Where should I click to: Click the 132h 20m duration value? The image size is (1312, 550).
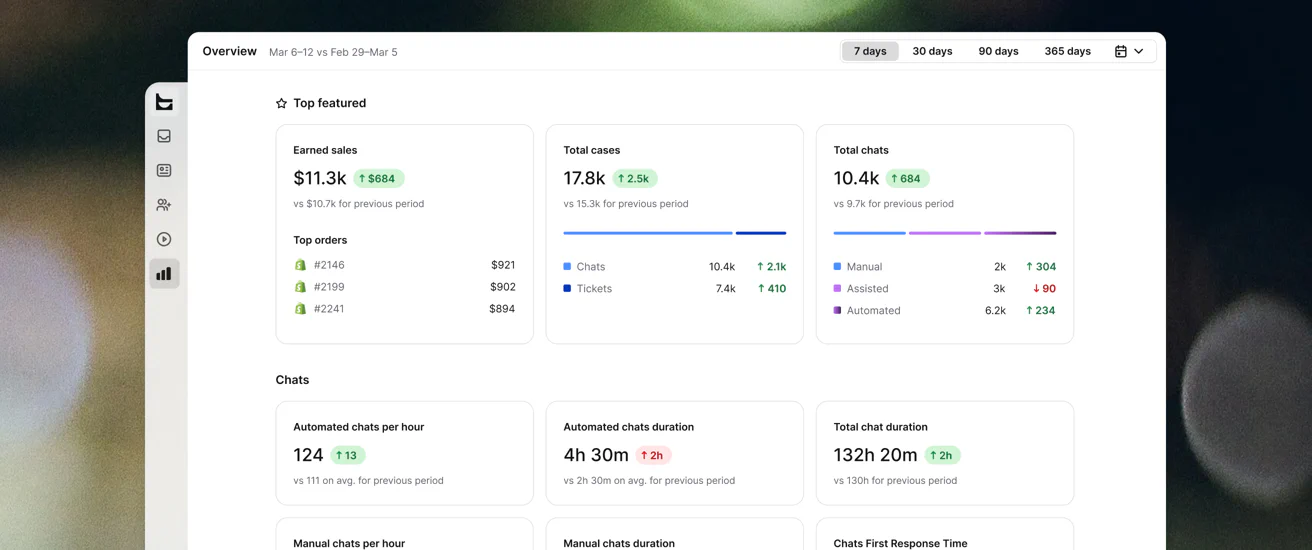[875, 455]
